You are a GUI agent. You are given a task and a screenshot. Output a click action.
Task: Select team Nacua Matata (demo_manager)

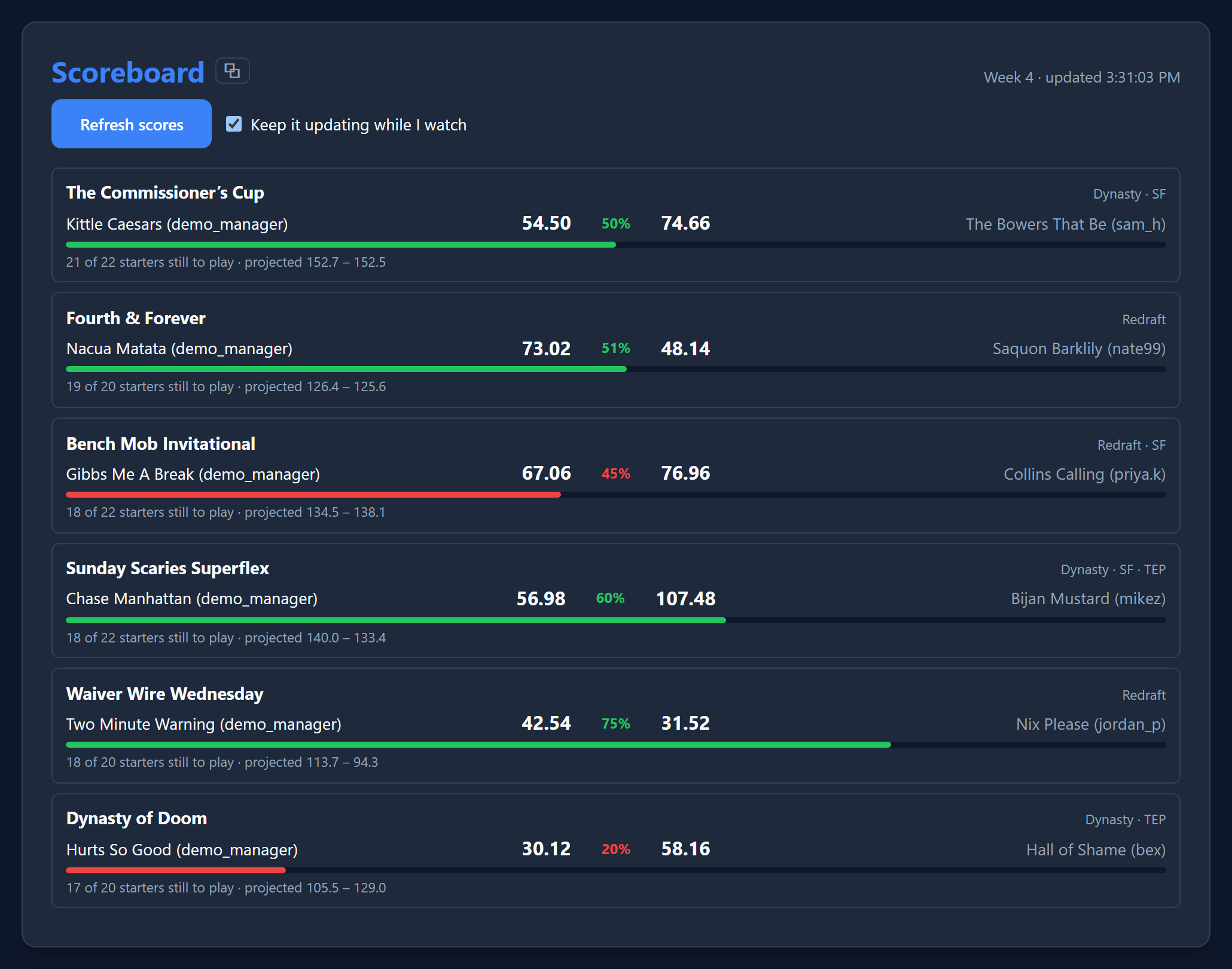(179, 349)
